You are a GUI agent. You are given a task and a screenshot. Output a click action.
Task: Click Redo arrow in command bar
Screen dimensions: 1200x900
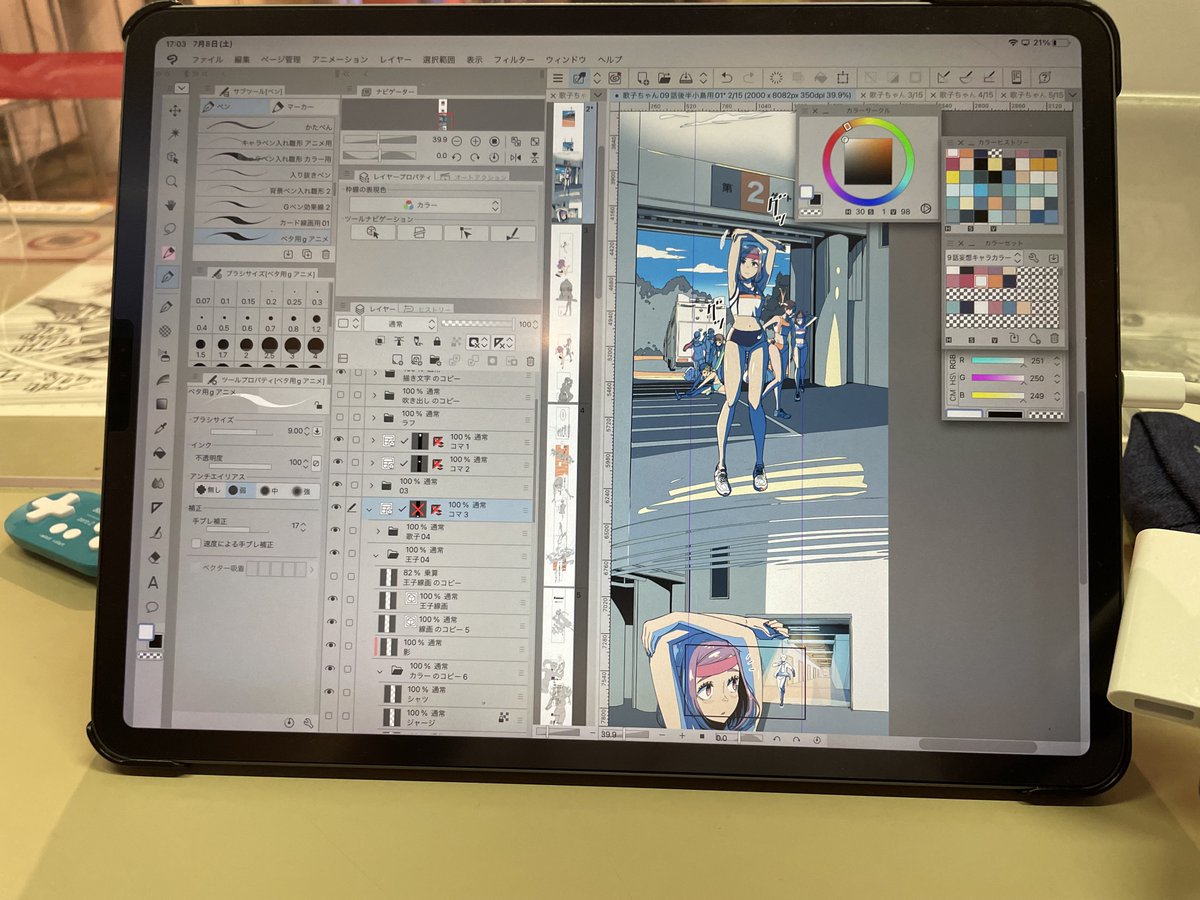pos(749,76)
